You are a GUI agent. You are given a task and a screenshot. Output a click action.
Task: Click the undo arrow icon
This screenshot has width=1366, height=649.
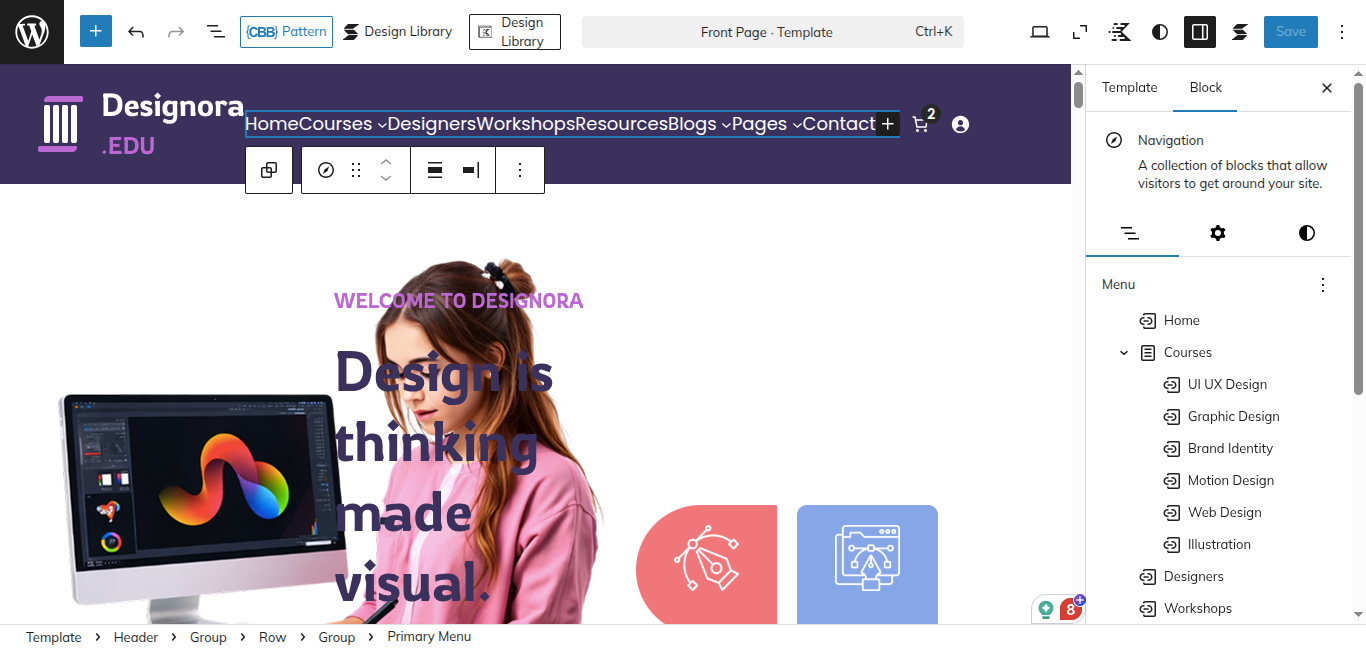pos(136,32)
